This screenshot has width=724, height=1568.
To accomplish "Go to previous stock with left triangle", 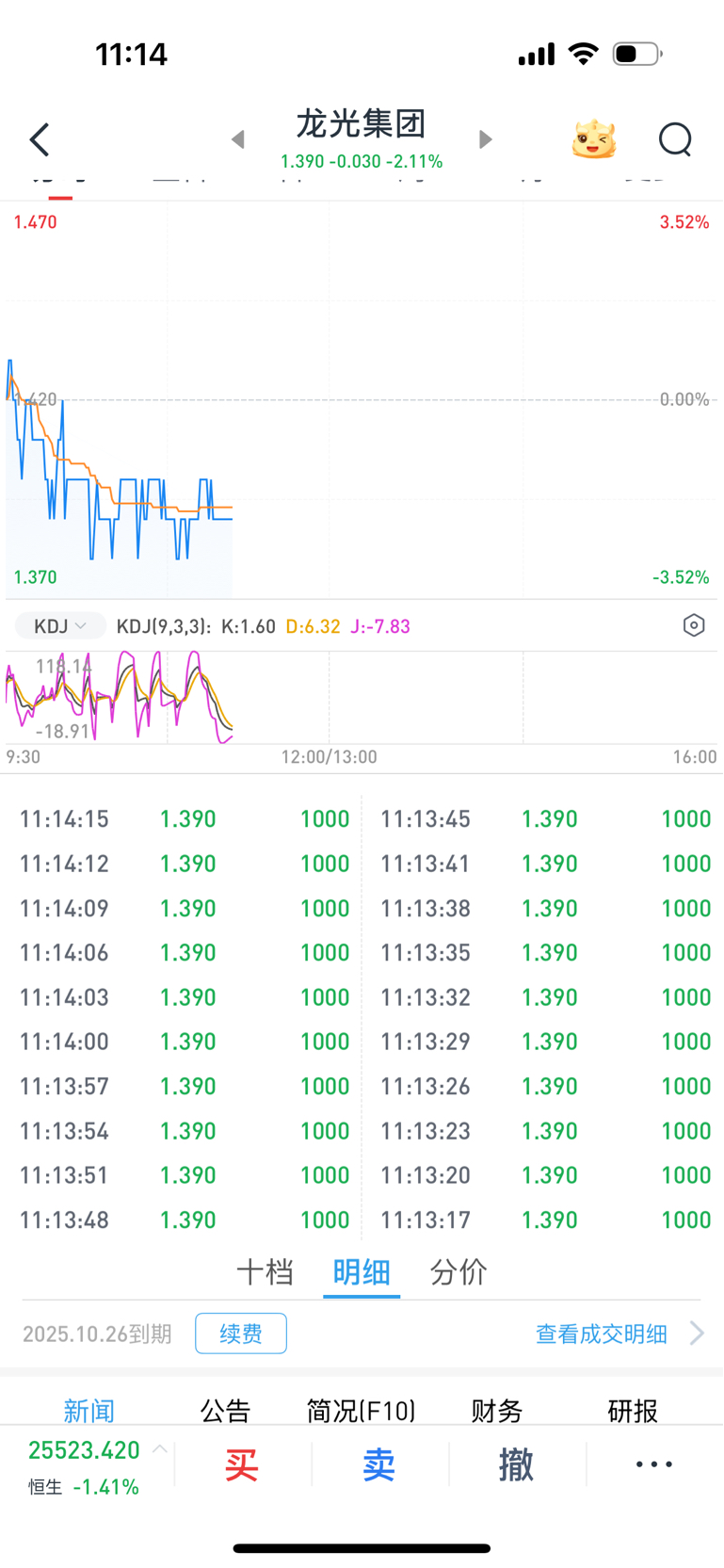I will (x=238, y=139).
